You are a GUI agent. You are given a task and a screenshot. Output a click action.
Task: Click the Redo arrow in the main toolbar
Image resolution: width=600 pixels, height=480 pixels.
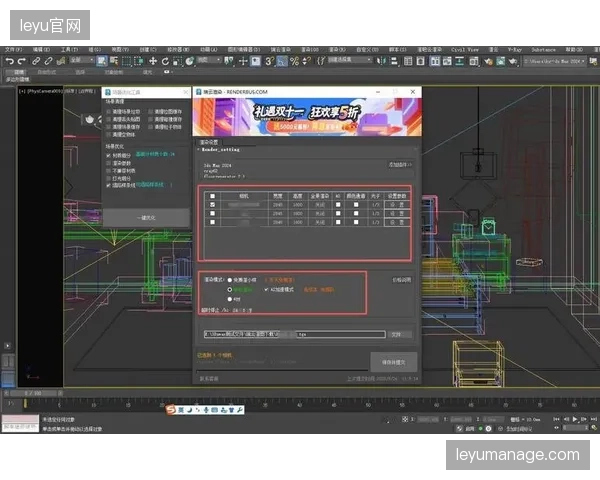click(x=22, y=61)
